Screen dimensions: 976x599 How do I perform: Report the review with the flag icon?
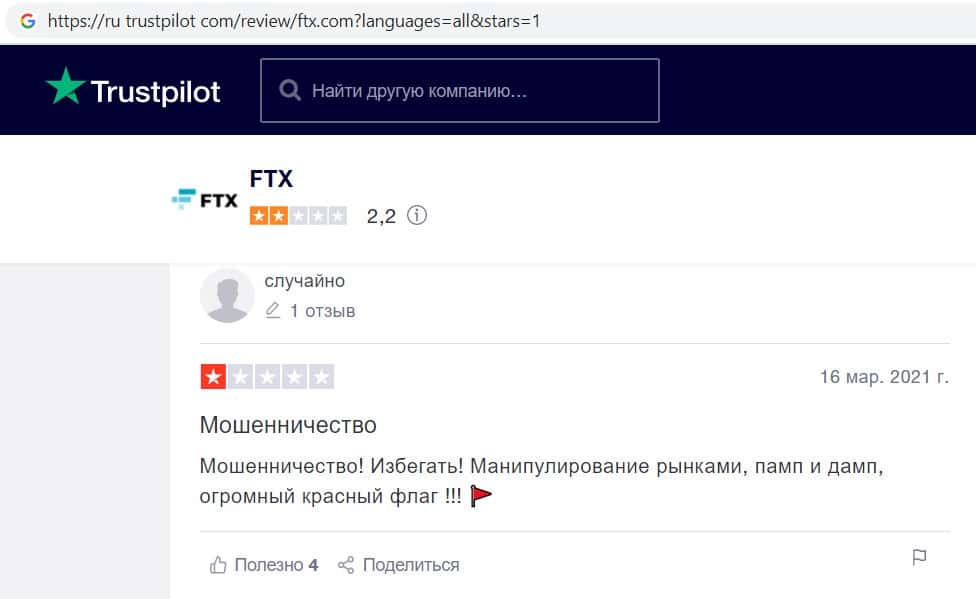click(x=919, y=558)
